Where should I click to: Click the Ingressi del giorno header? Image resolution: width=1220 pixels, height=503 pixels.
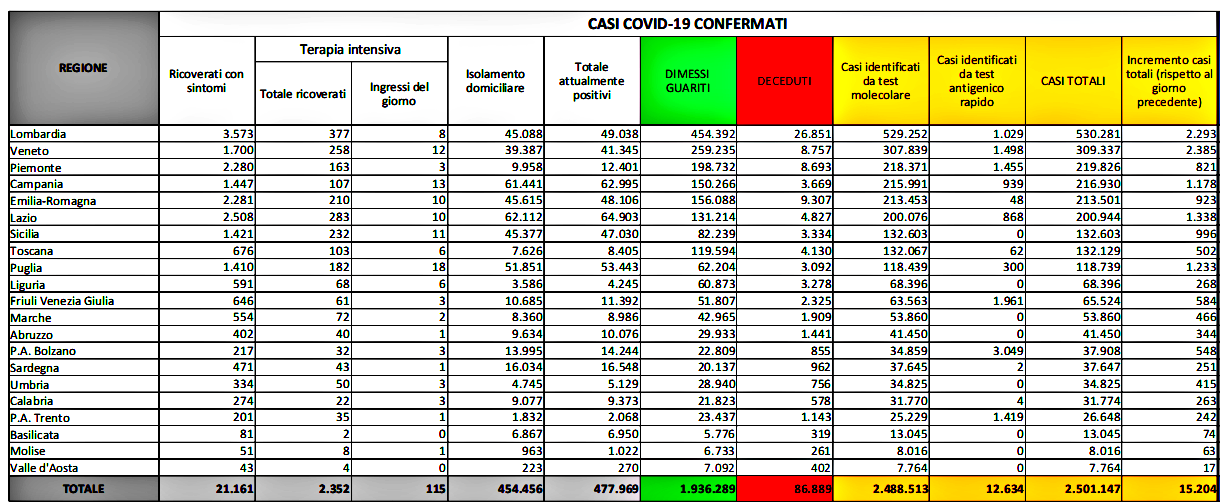click(x=399, y=94)
